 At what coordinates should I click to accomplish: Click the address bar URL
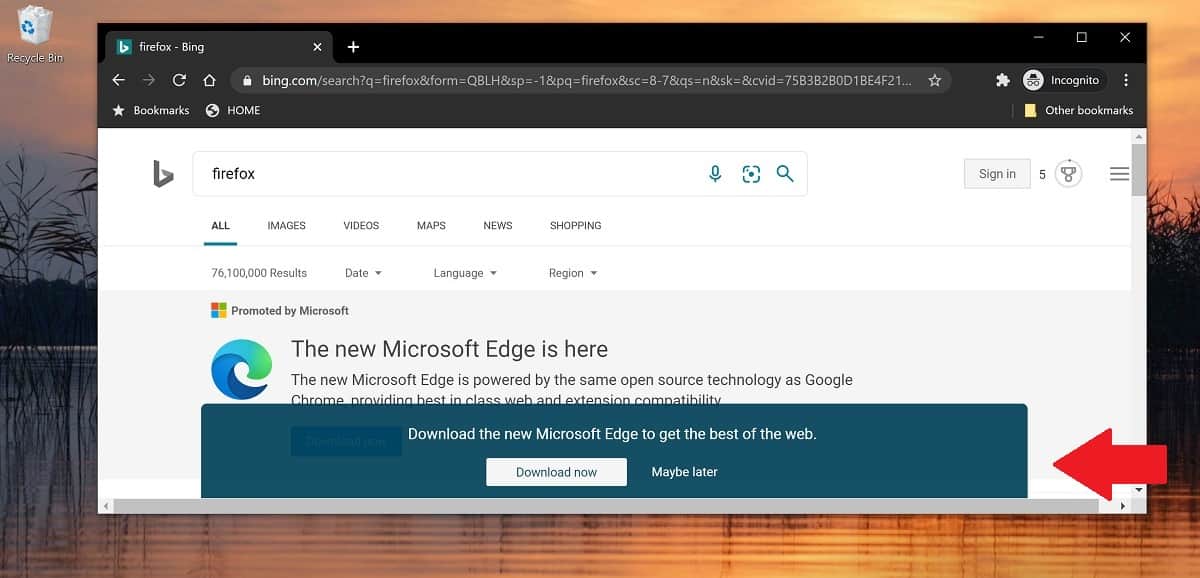(586, 80)
